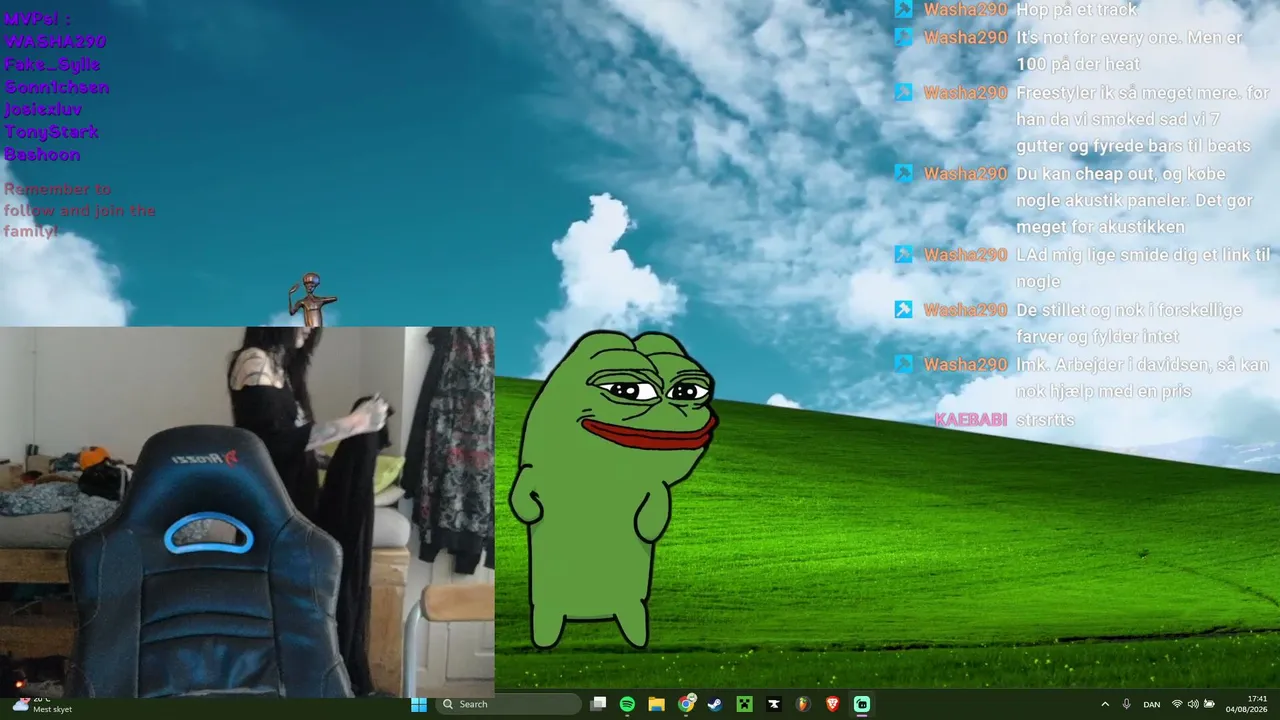Click the green frog character overlay
This screenshot has width=1280, height=720.
coord(613,490)
